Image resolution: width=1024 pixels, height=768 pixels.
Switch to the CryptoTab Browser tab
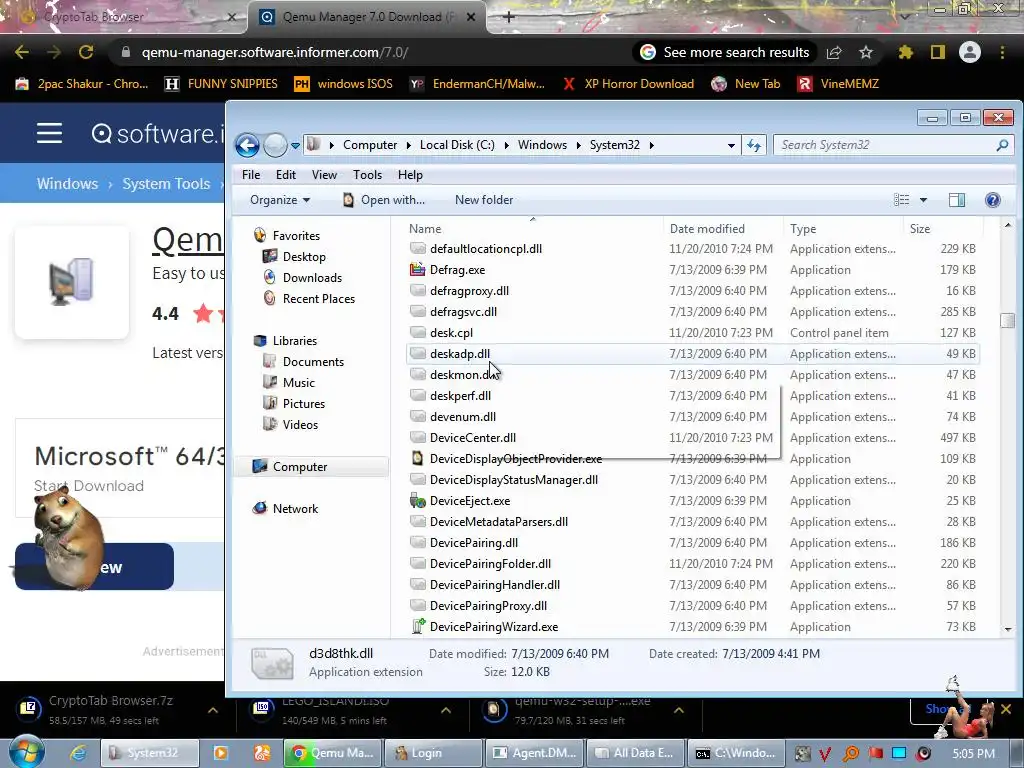(x=124, y=17)
